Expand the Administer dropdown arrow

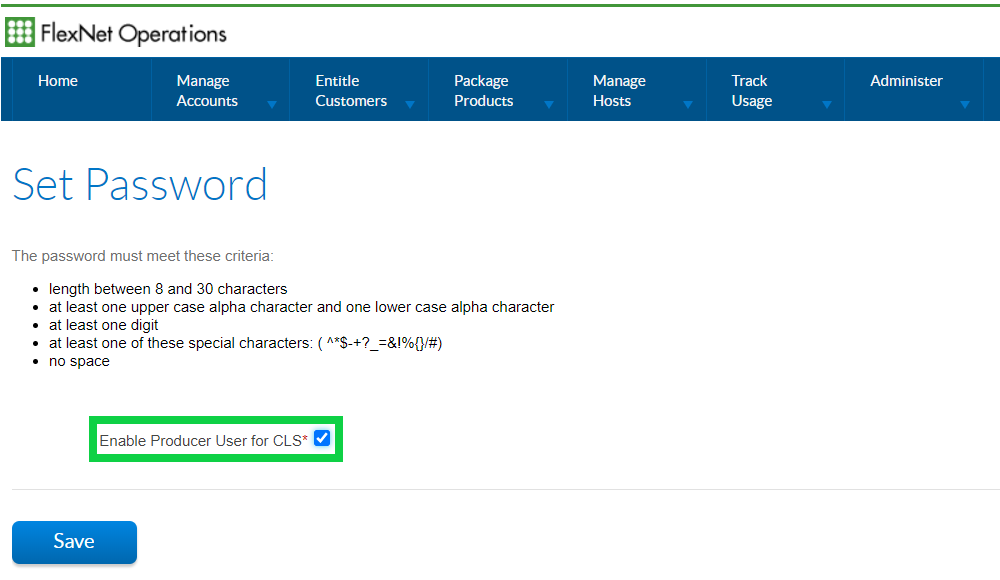coord(965,105)
